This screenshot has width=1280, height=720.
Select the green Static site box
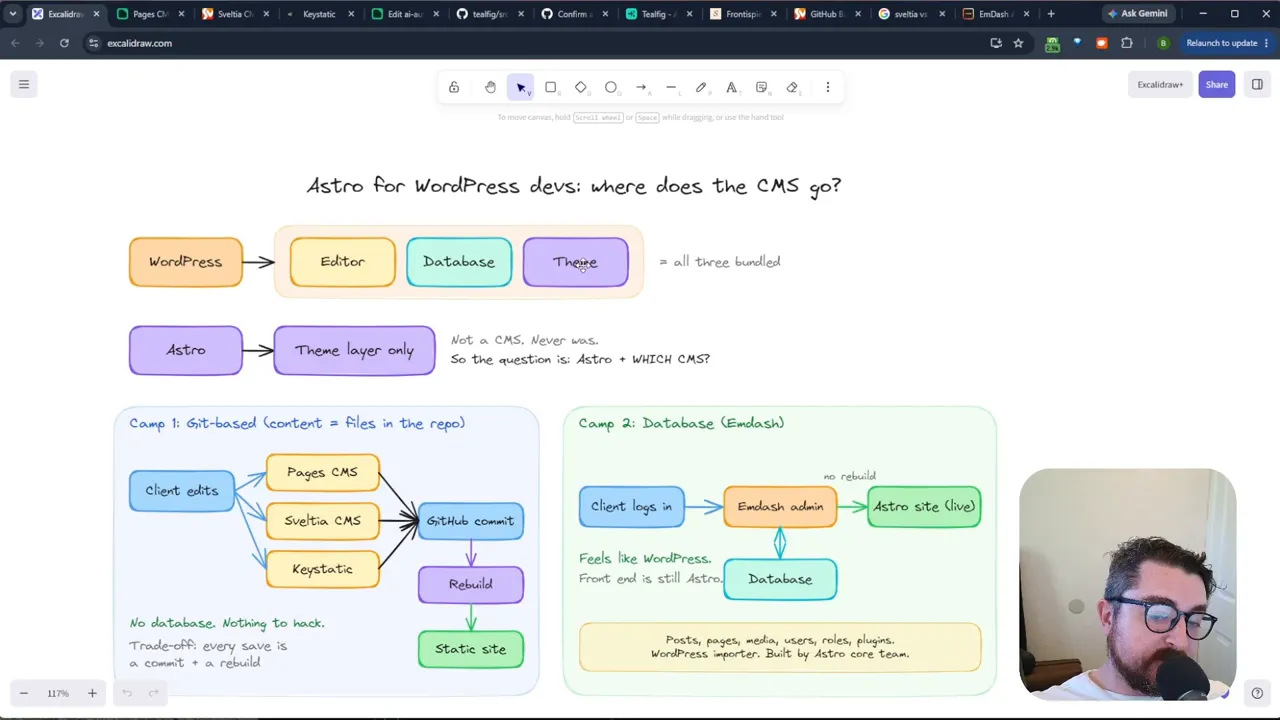tap(471, 649)
